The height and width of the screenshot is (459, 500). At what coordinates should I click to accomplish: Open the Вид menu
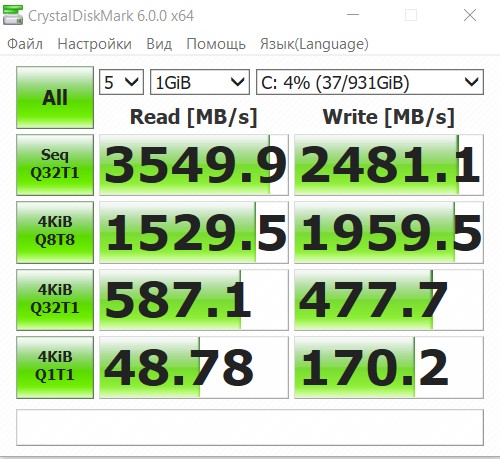(159, 44)
